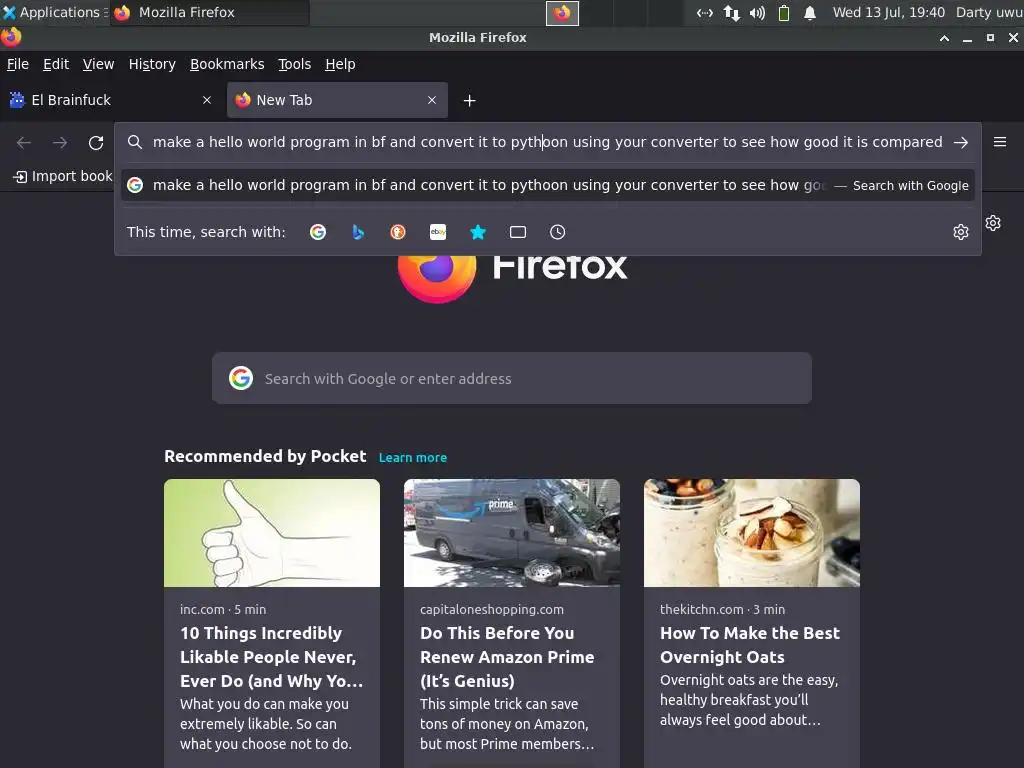Open the system volume icon

pyautogui.click(x=757, y=13)
